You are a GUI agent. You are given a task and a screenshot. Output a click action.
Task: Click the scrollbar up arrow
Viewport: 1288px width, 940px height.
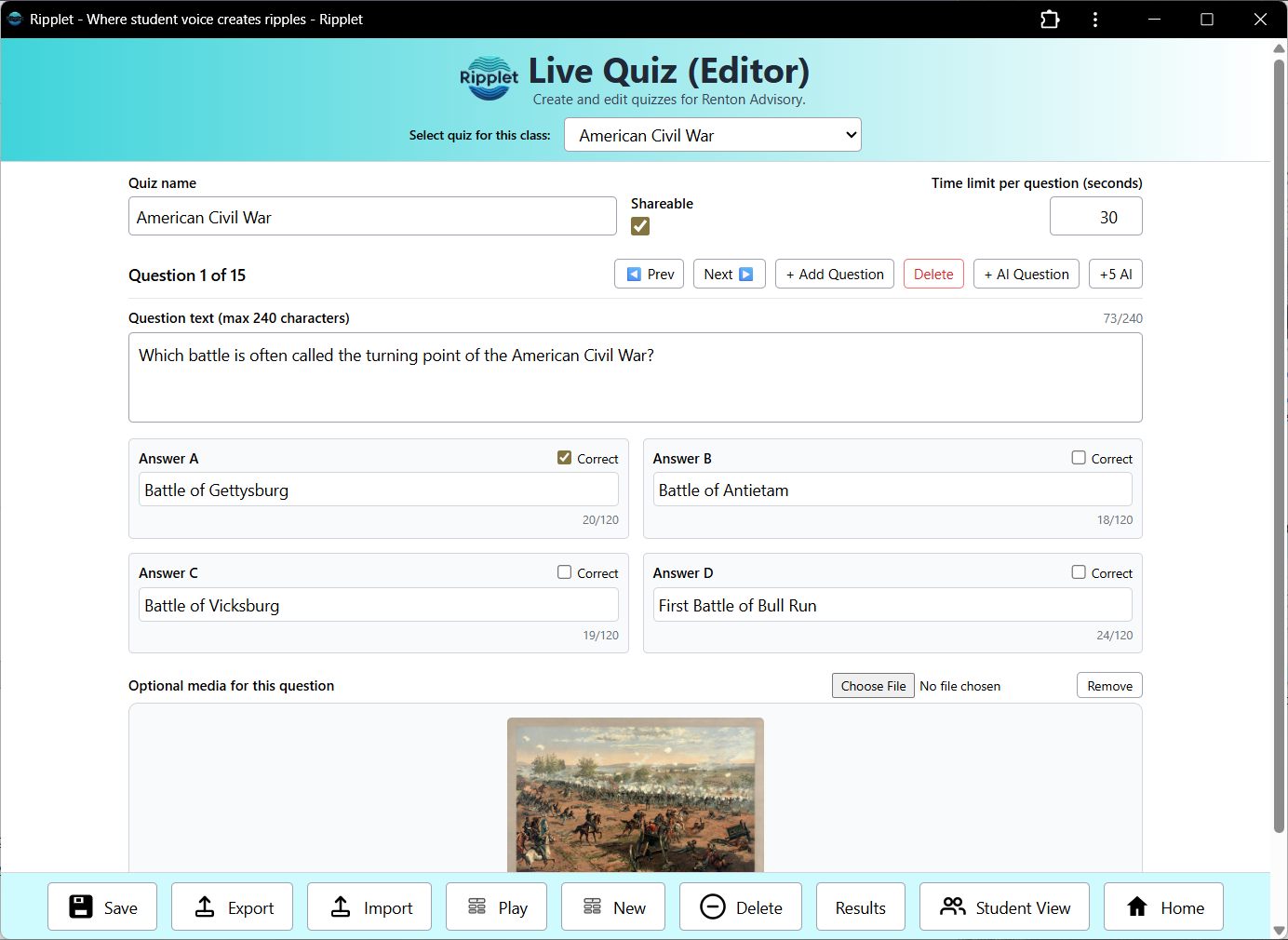pyautogui.click(x=1280, y=49)
